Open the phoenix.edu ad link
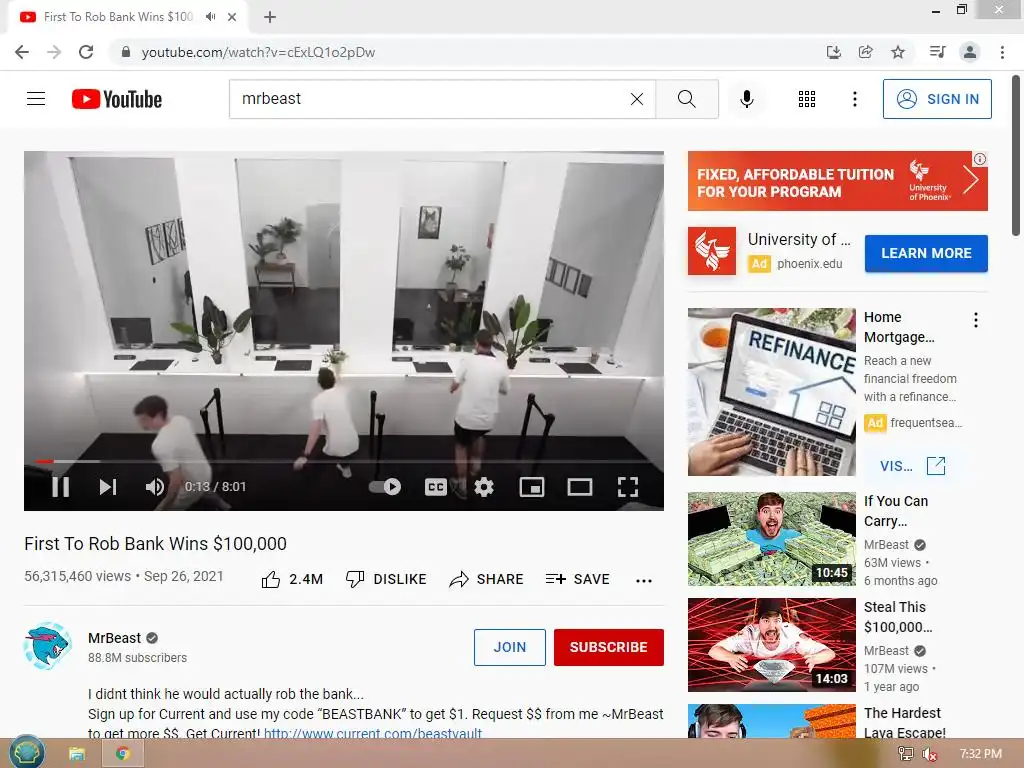The width and height of the screenshot is (1024, 768). [810, 264]
